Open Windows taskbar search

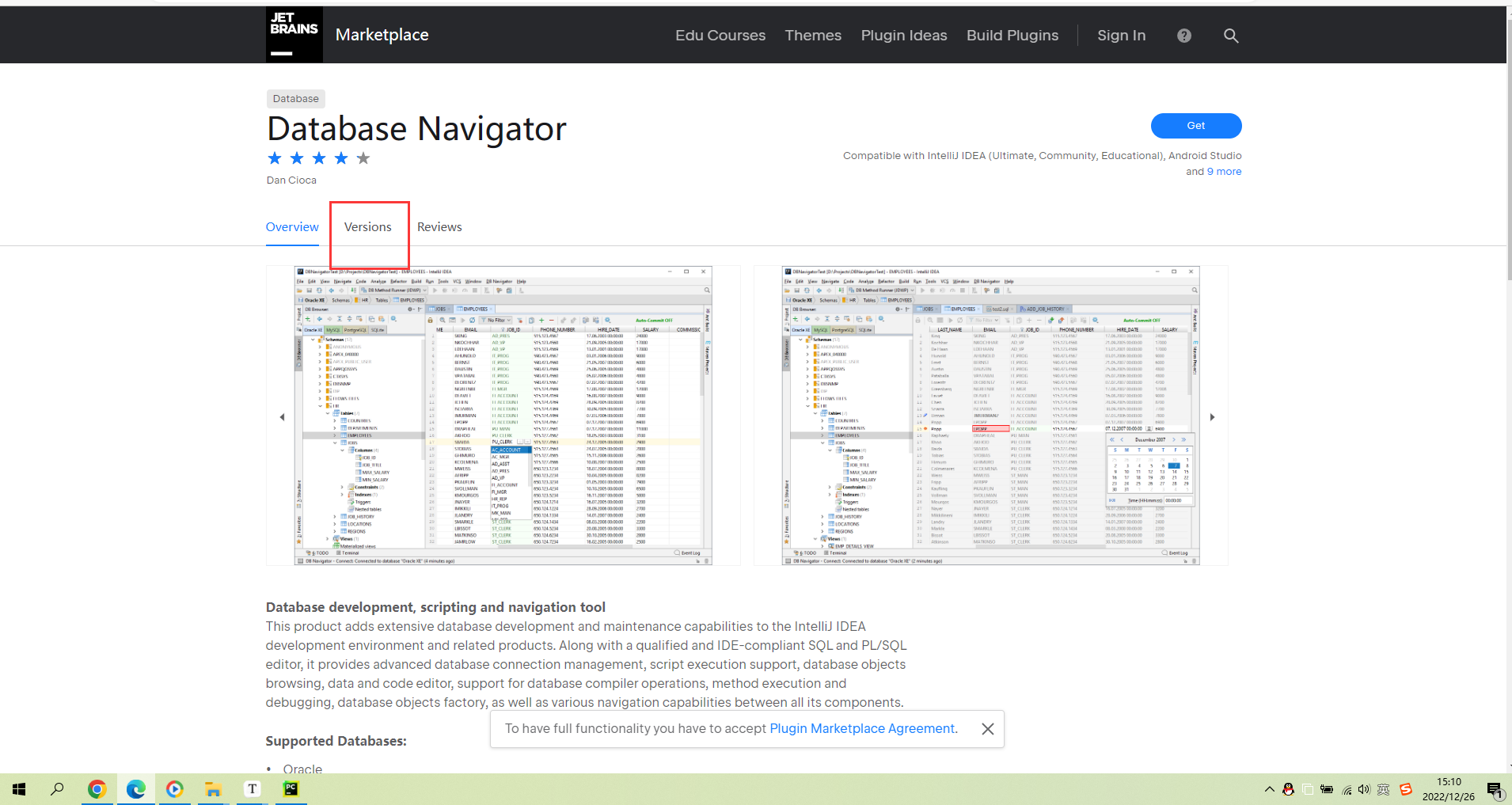click(57, 789)
